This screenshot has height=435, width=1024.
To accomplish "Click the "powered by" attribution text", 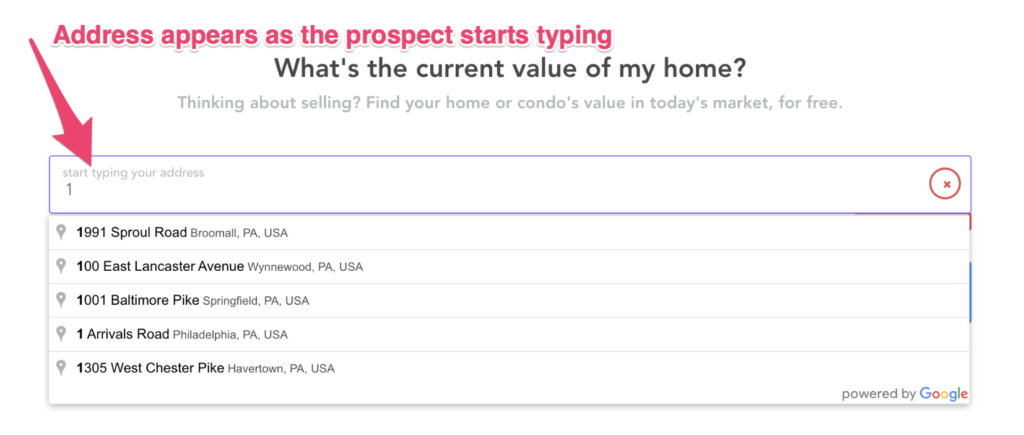I will tap(878, 394).
